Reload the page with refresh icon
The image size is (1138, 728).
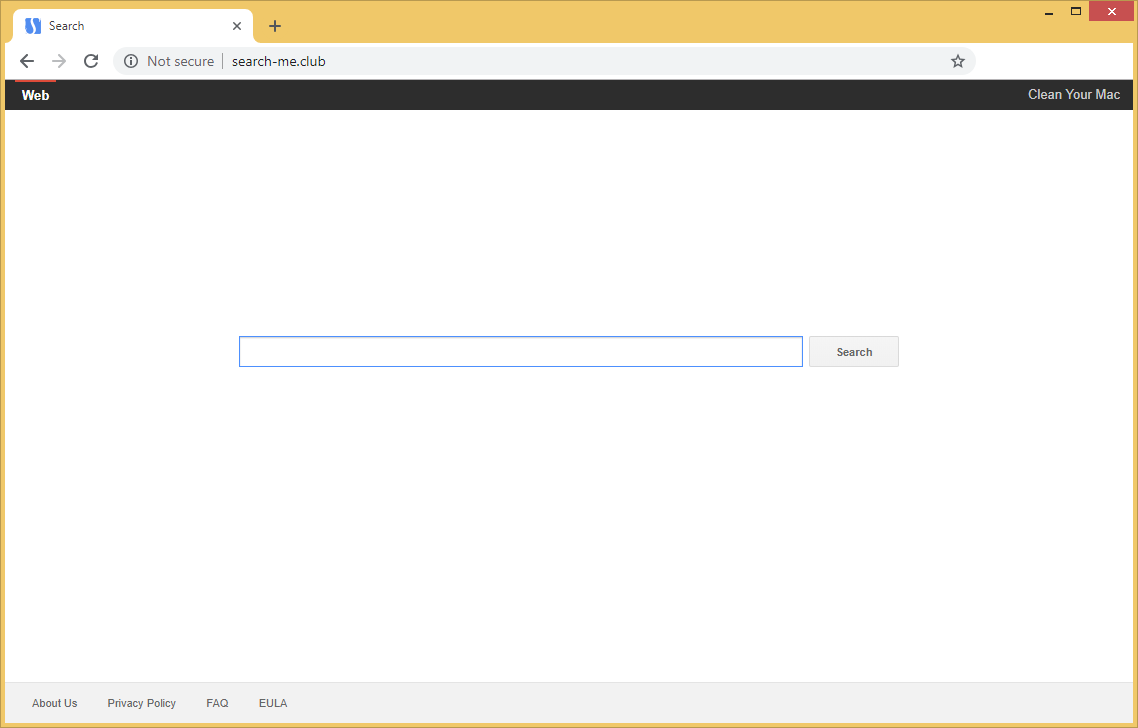91,61
